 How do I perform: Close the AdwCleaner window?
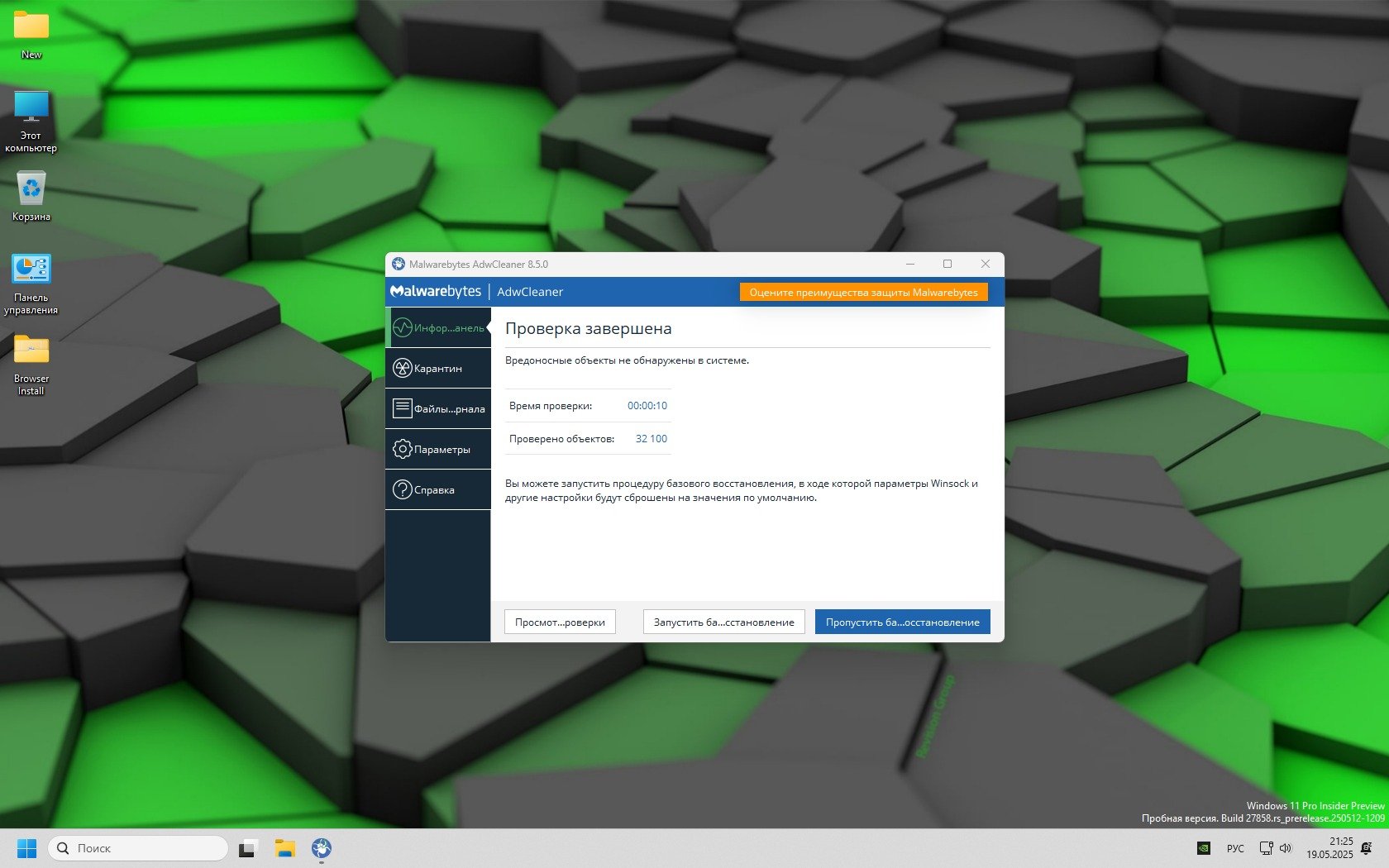(986, 264)
